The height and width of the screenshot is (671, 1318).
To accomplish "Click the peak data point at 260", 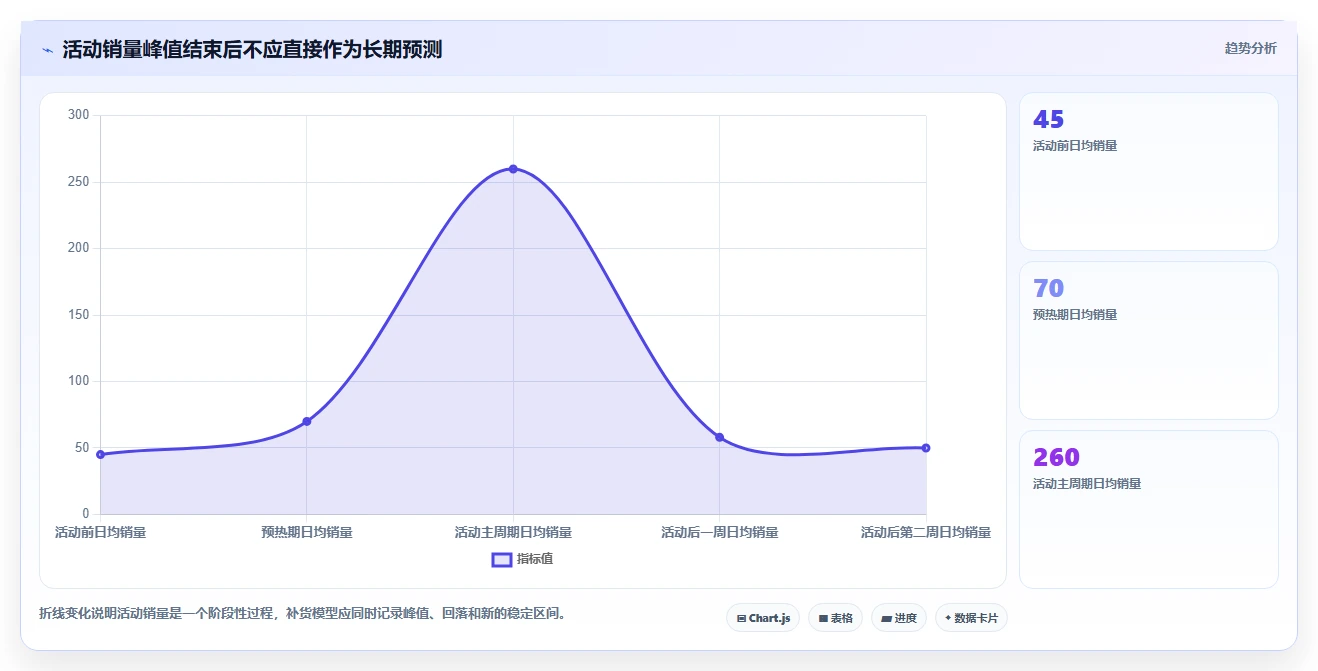I will pos(513,169).
